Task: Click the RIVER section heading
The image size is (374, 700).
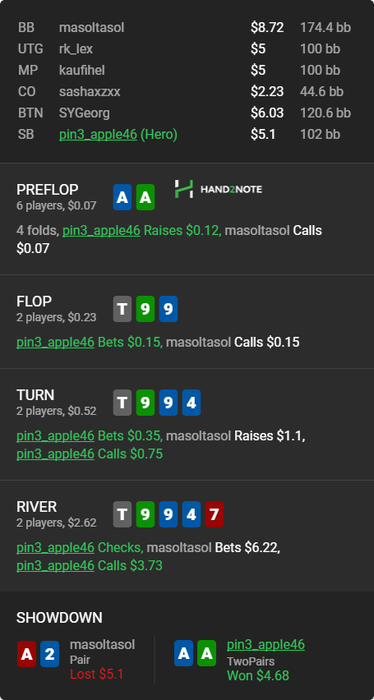Action: pyautogui.click(x=37, y=507)
